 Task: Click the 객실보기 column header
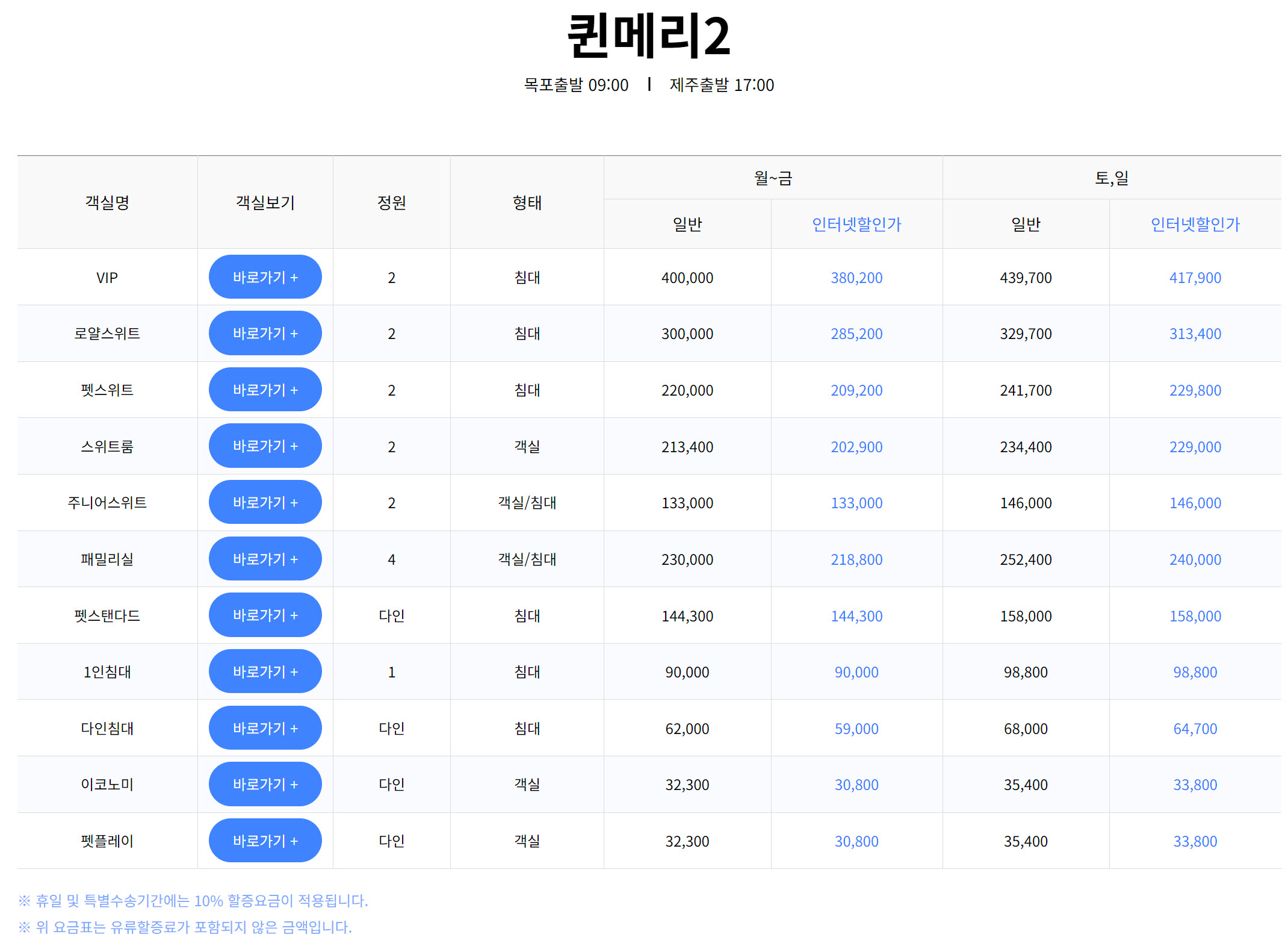point(265,202)
